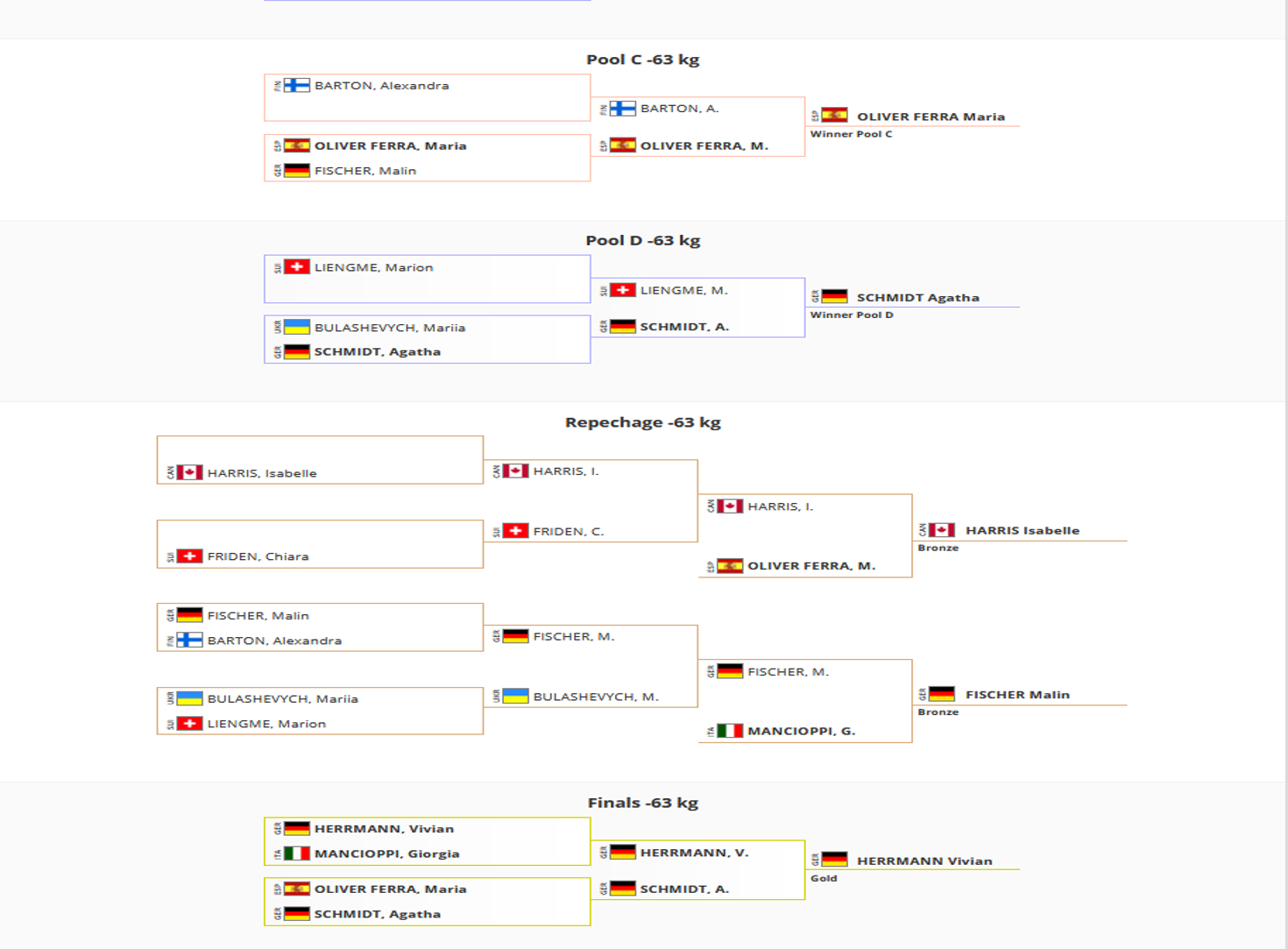Click the Pool C -63 kg heading

pyautogui.click(x=642, y=60)
